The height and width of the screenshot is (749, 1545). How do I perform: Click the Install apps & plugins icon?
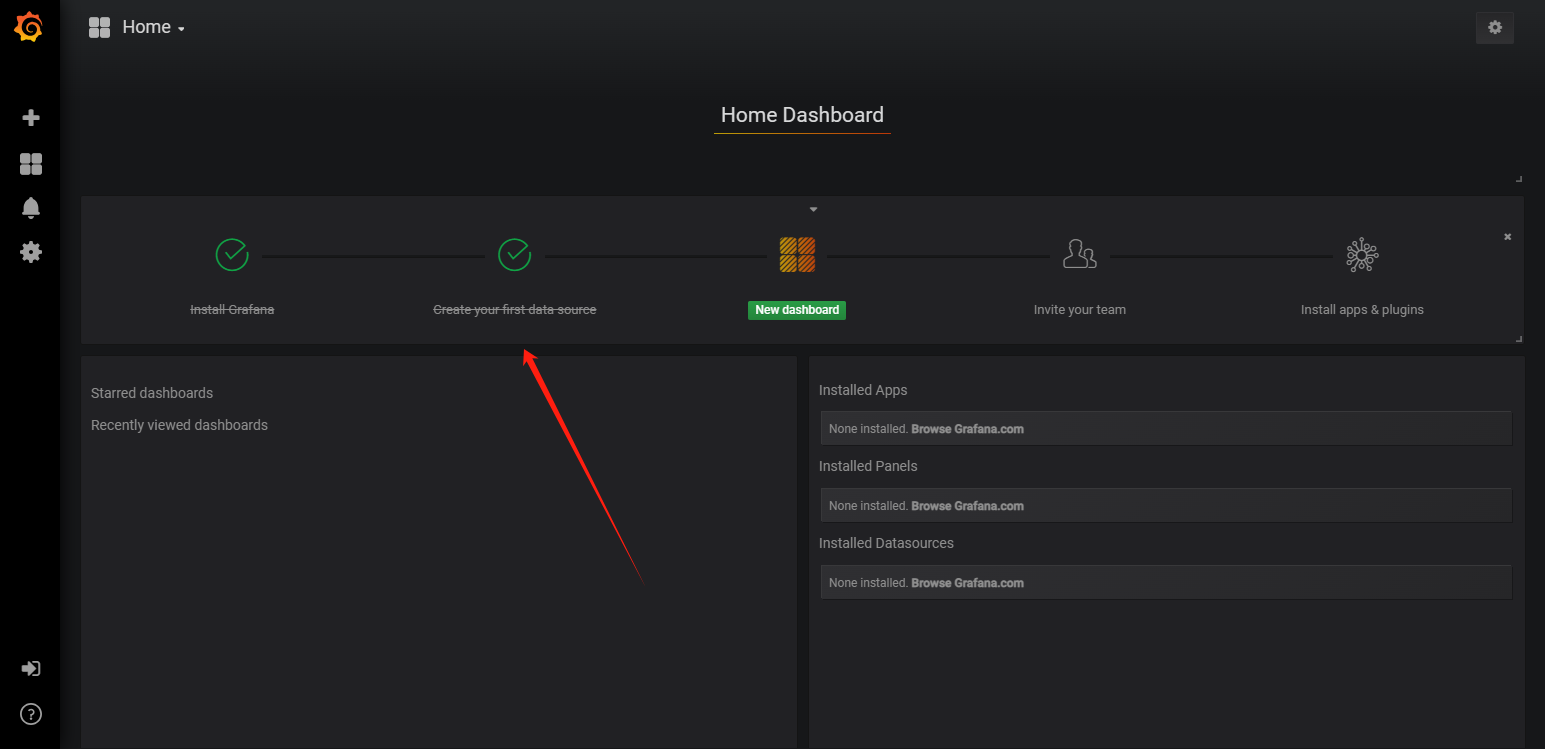[1362, 255]
